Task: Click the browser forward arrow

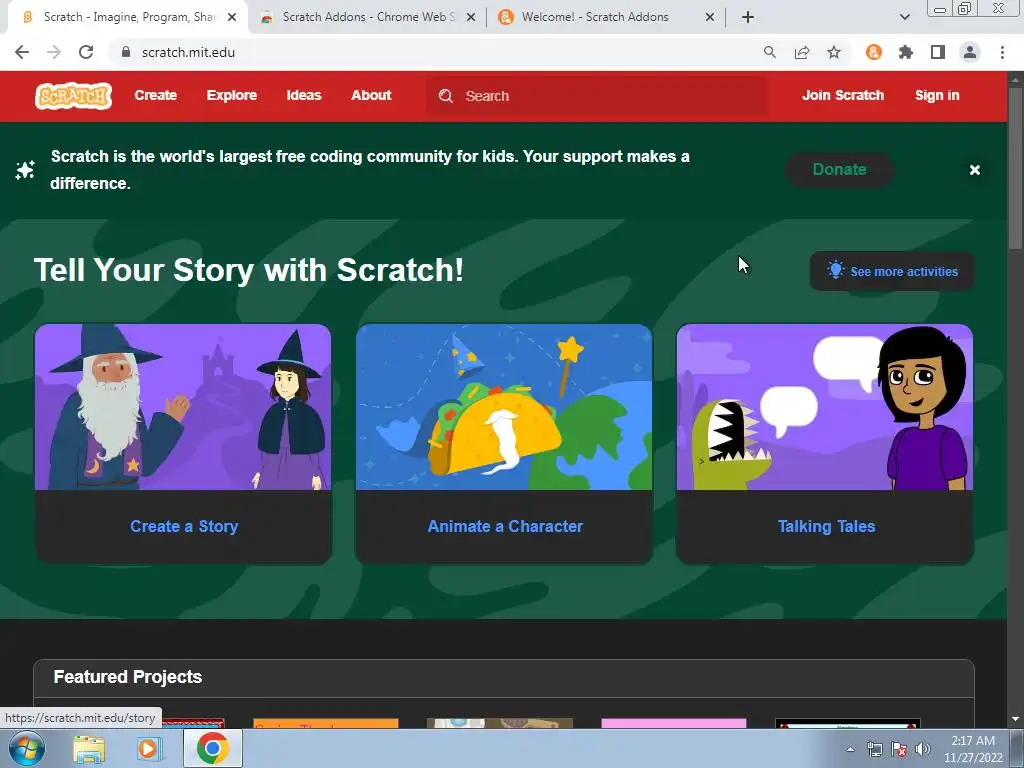Action: pos(54,52)
